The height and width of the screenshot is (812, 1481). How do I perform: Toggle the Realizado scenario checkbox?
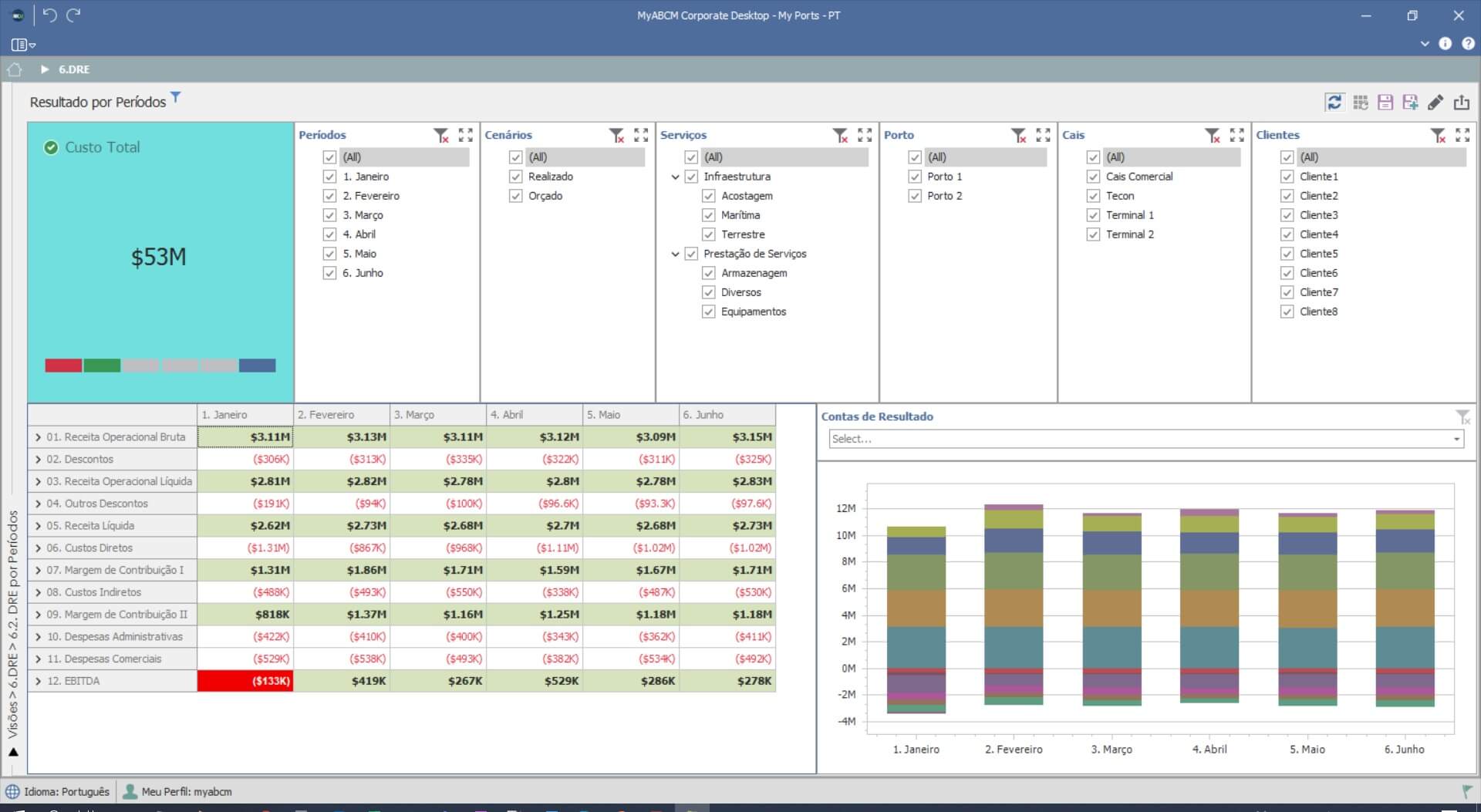click(x=516, y=177)
